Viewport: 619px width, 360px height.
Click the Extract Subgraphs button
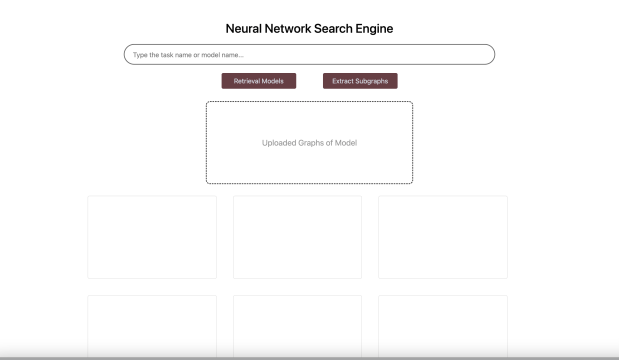point(360,81)
